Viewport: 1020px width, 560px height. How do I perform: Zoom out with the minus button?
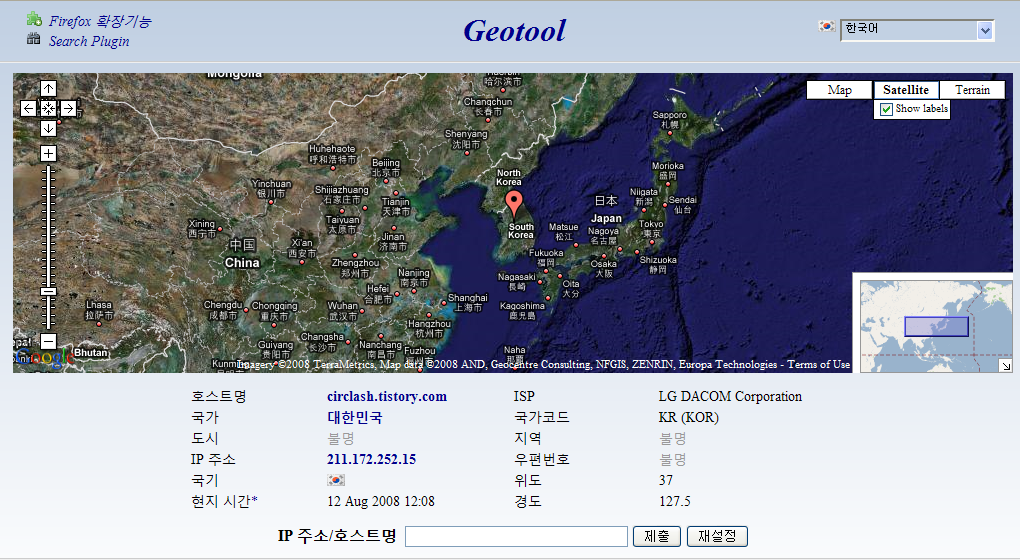pyautogui.click(x=48, y=341)
